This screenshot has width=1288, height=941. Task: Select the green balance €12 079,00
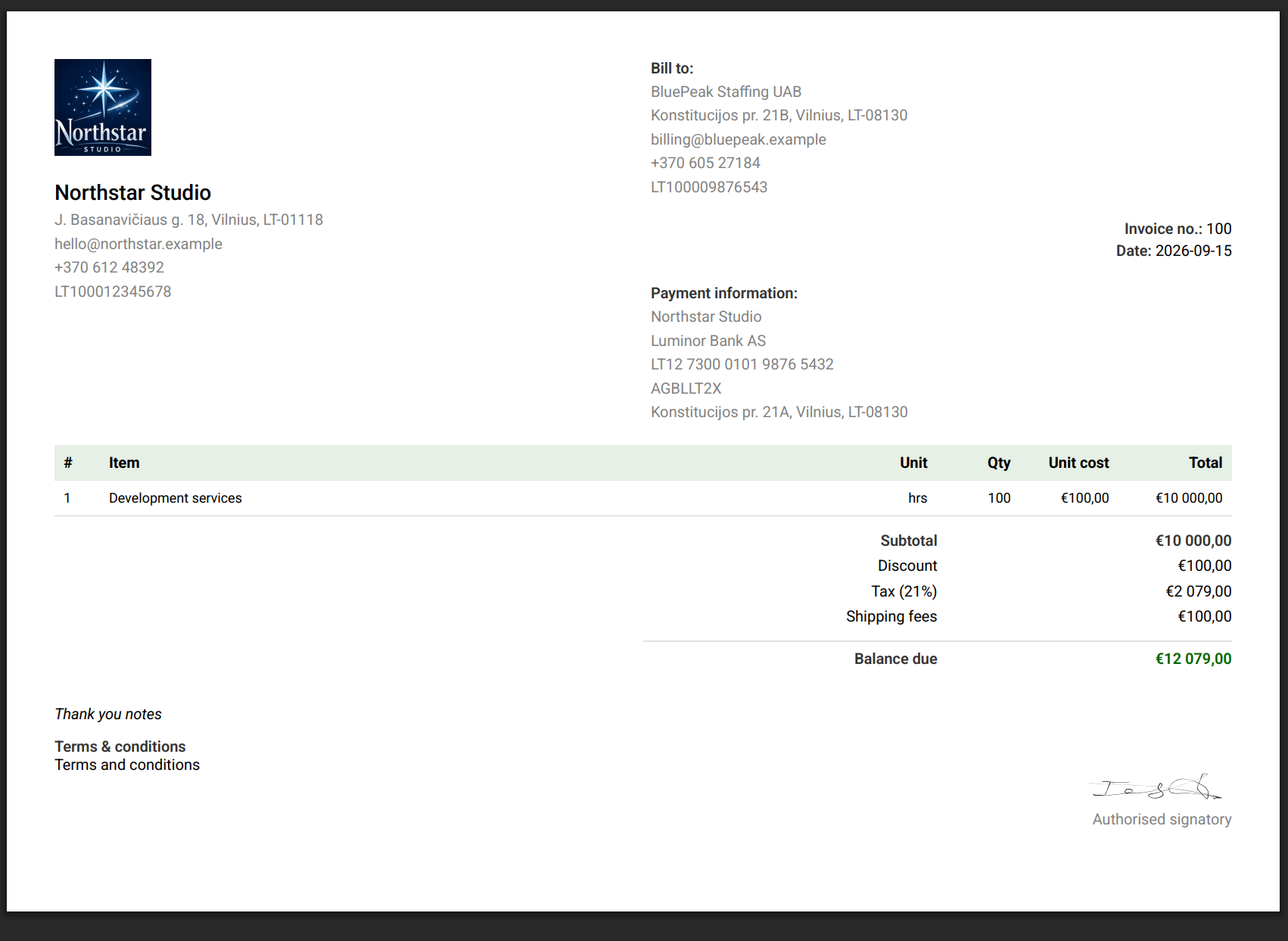click(1193, 659)
